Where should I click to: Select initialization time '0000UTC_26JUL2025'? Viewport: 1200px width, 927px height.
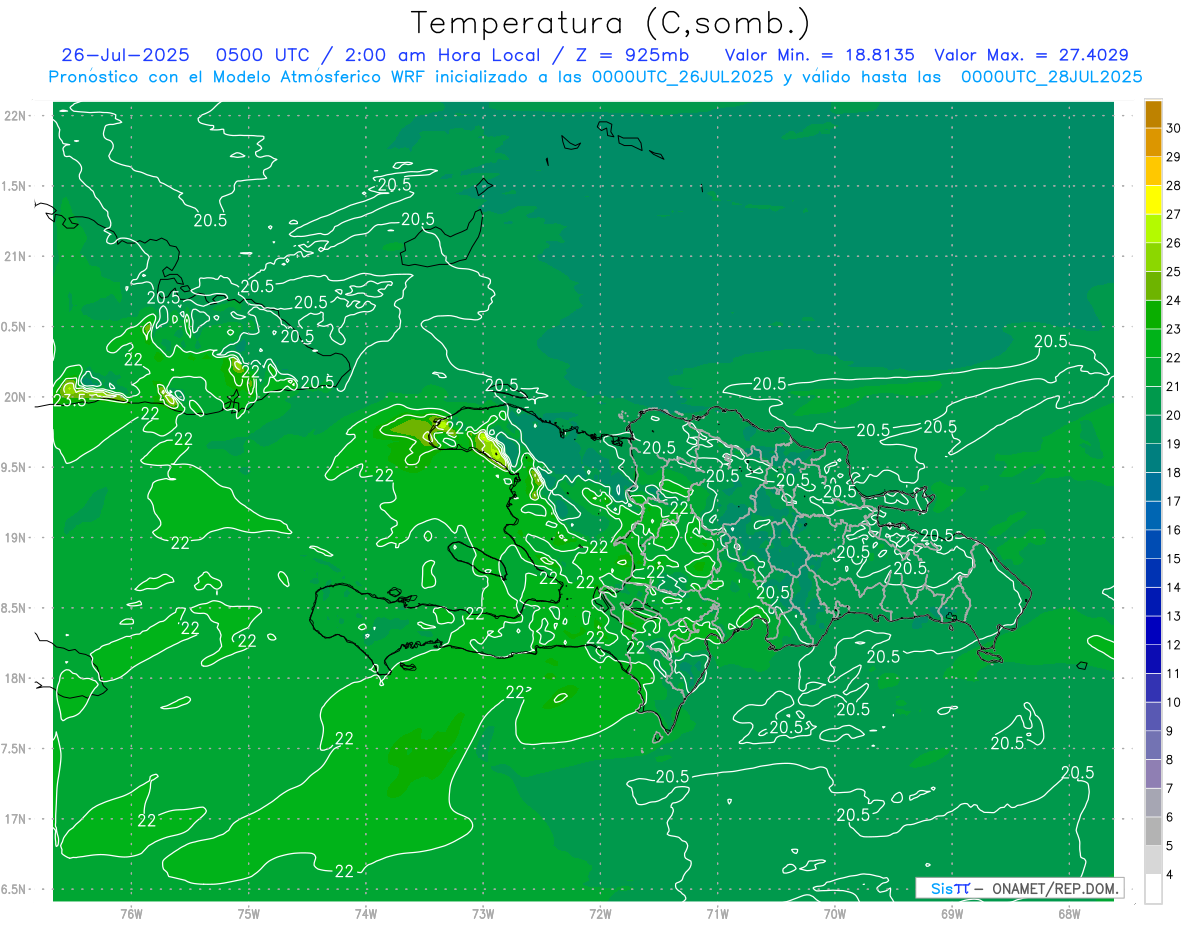pyautogui.click(x=682, y=76)
